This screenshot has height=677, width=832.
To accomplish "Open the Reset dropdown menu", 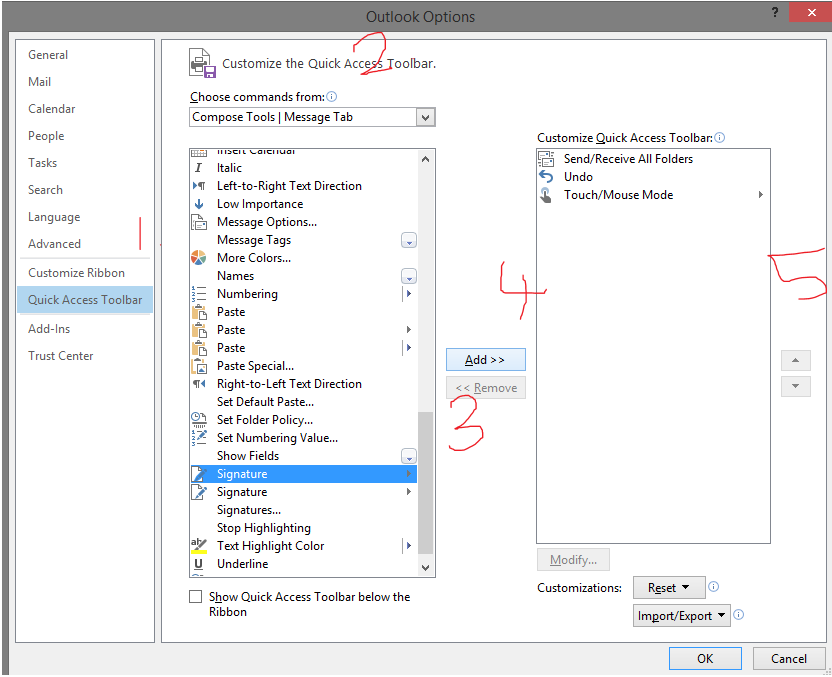I will [669, 587].
